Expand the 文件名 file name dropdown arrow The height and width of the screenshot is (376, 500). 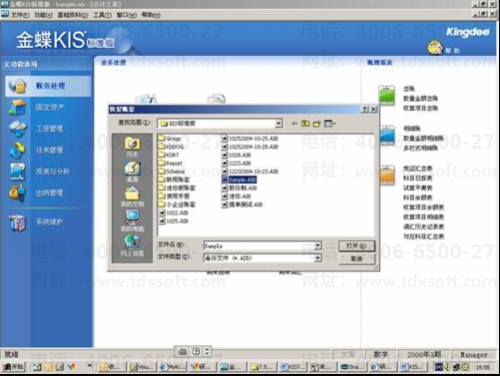(x=318, y=246)
